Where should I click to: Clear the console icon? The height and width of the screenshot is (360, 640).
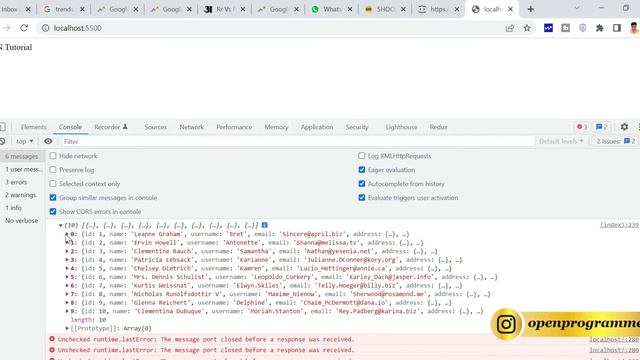pos(2,141)
